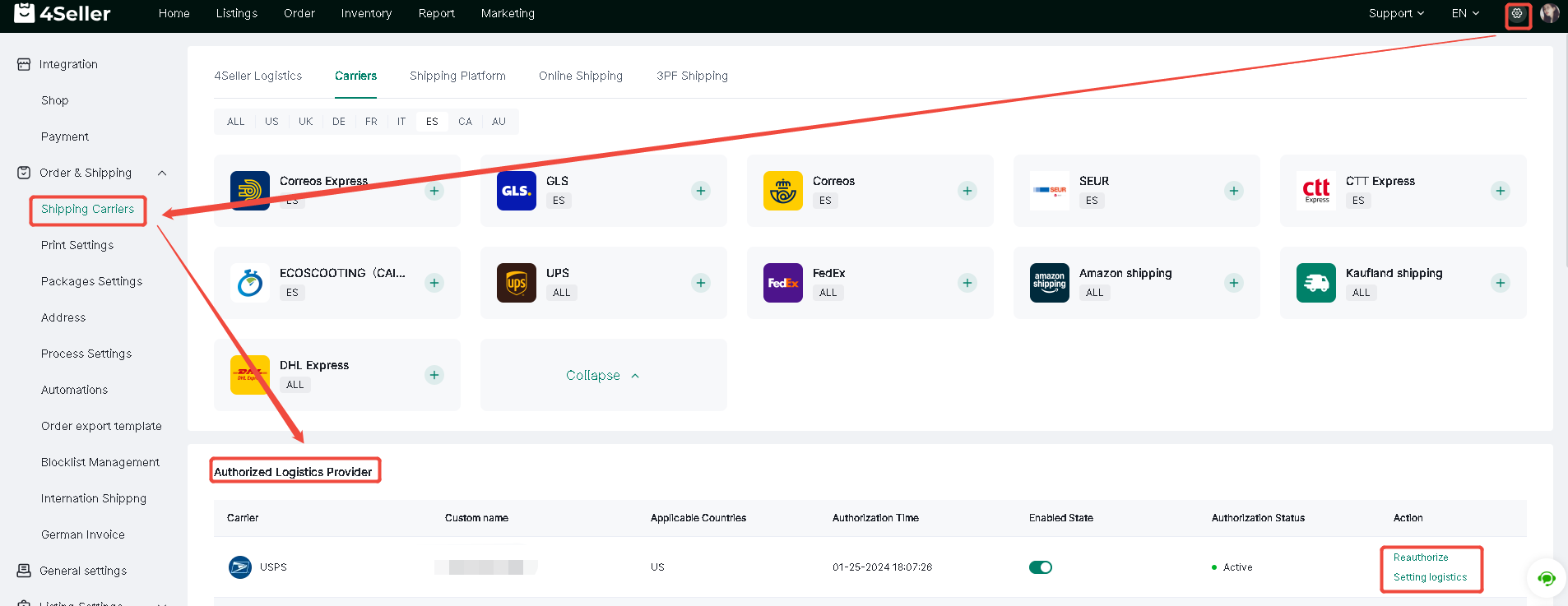Add the ECOSCOOTING carrier
This screenshot has height=606, width=1568.
click(434, 283)
